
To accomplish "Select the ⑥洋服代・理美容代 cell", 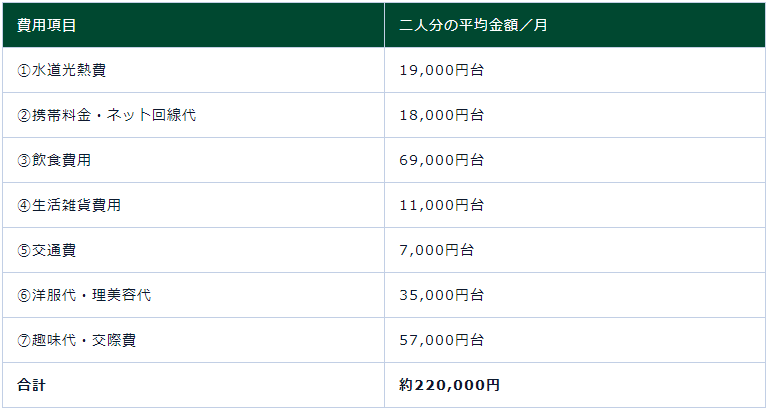I will pyautogui.click(x=84, y=295).
